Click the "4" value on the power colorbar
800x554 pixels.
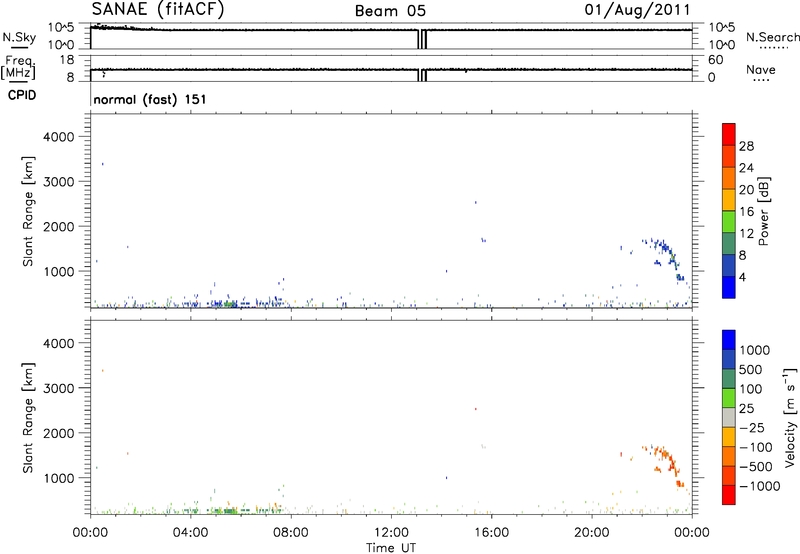(x=742, y=277)
